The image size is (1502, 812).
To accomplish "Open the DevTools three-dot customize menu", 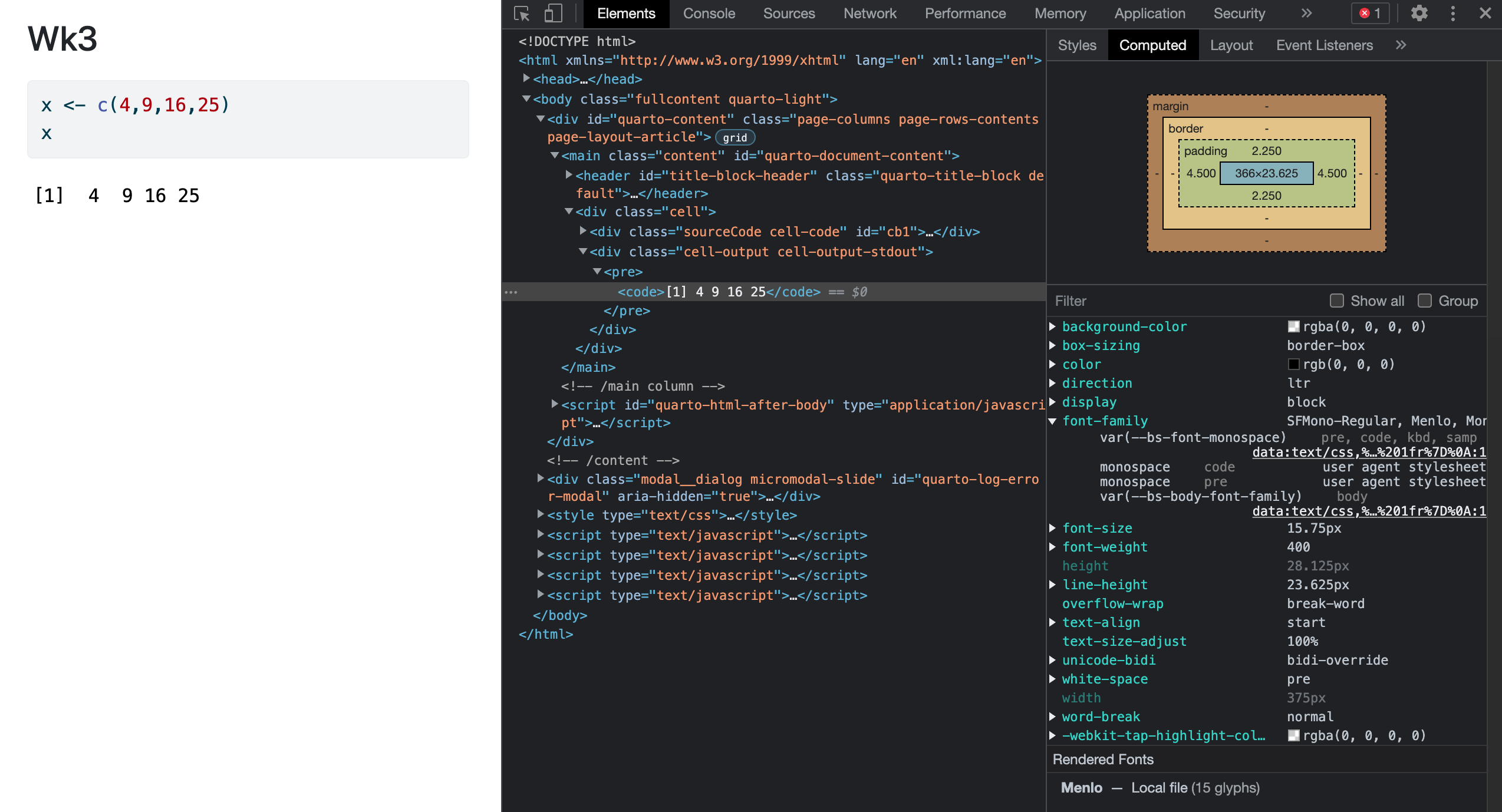I will click(1453, 14).
